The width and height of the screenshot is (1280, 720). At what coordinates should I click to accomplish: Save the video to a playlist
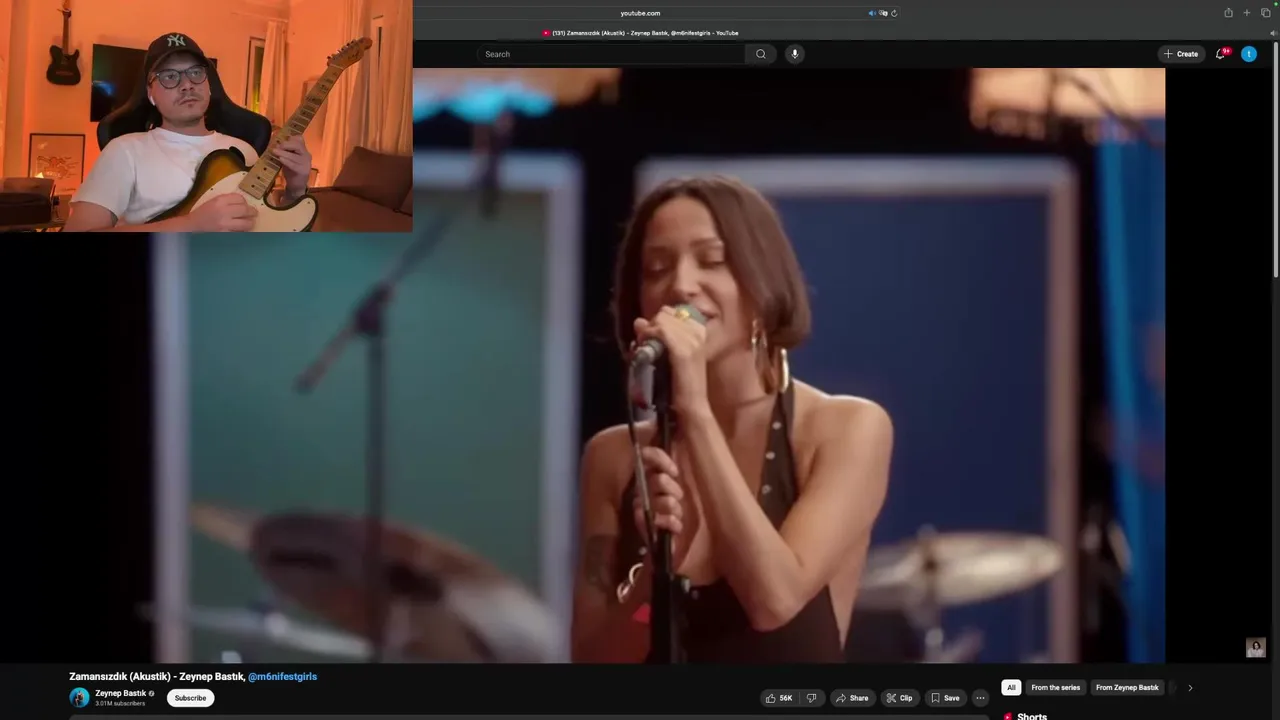click(x=945, y=698)
